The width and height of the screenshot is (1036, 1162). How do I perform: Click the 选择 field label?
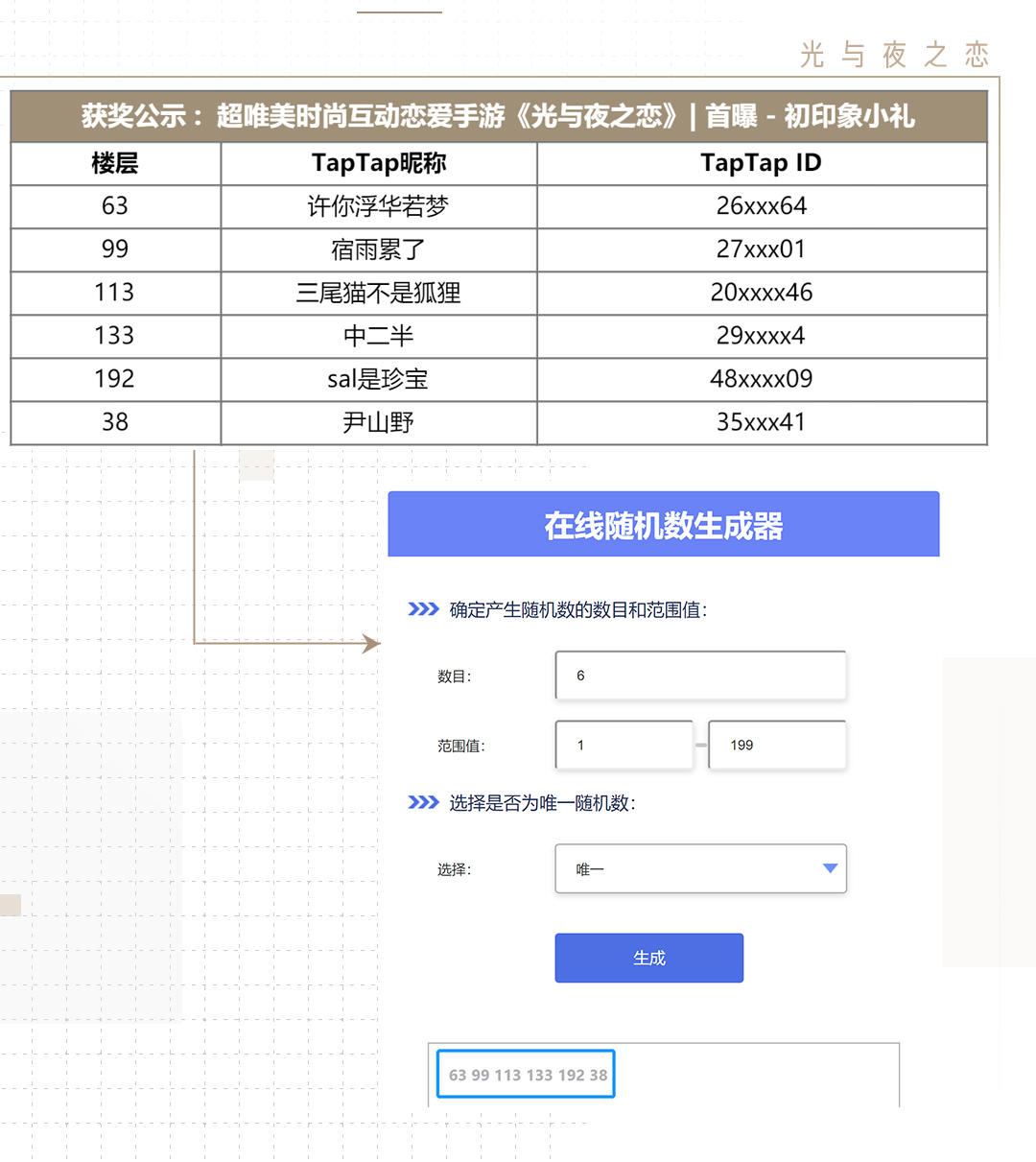point(455,869)
